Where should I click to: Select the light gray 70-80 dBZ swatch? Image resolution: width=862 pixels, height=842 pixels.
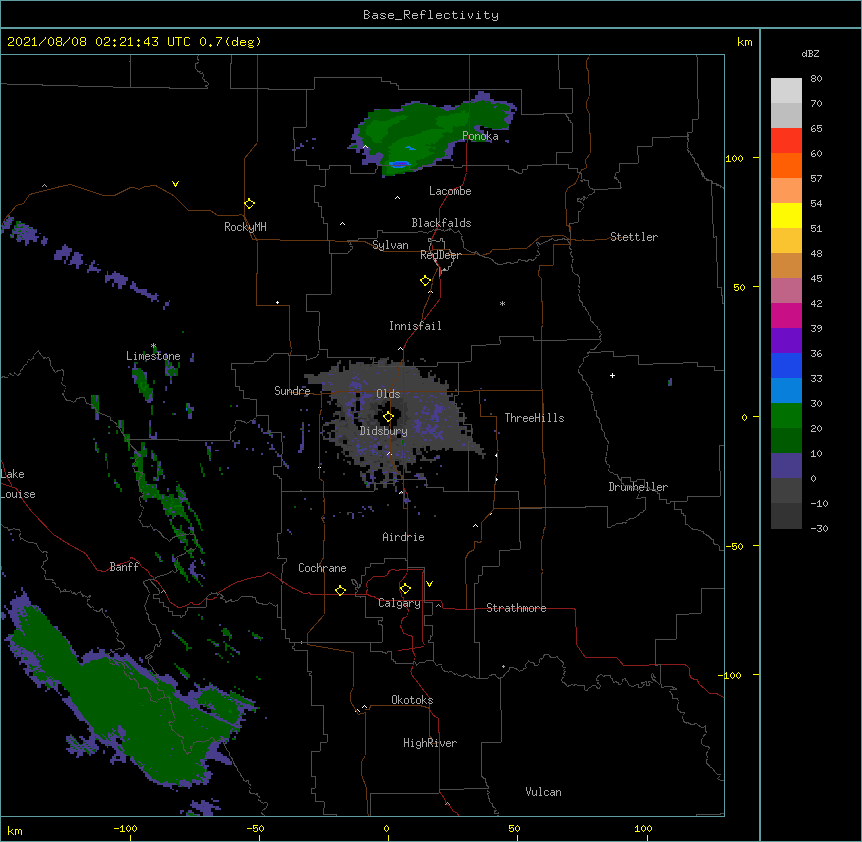click(x=786, y=90)
